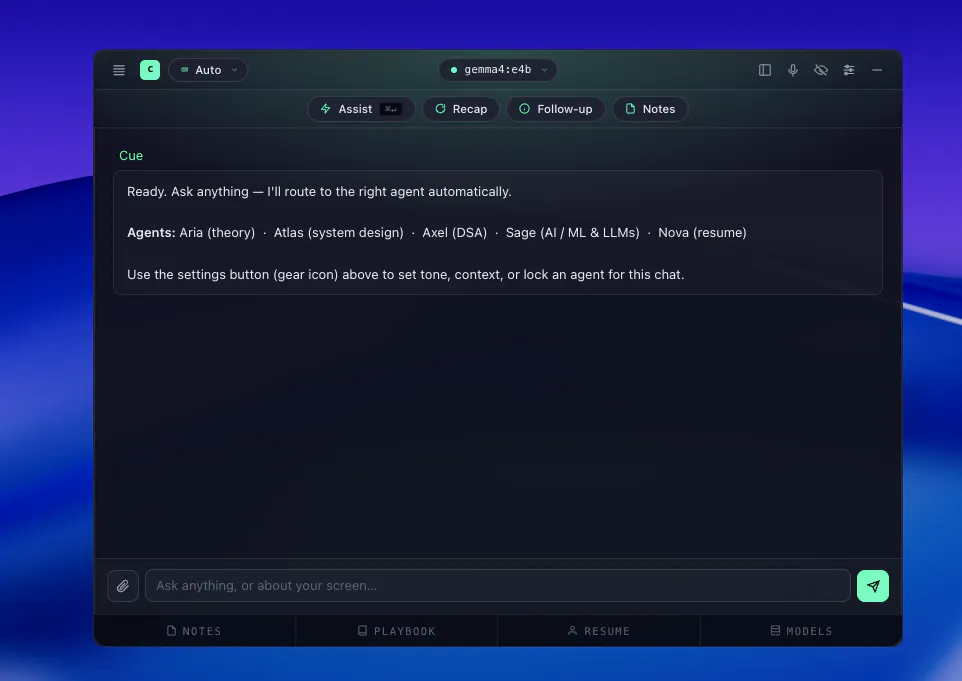Viewport: 962px width, 681px height.
Task: Click the text 'Sage (AI / ML & LLMs)'
Action: coord(572,233)
